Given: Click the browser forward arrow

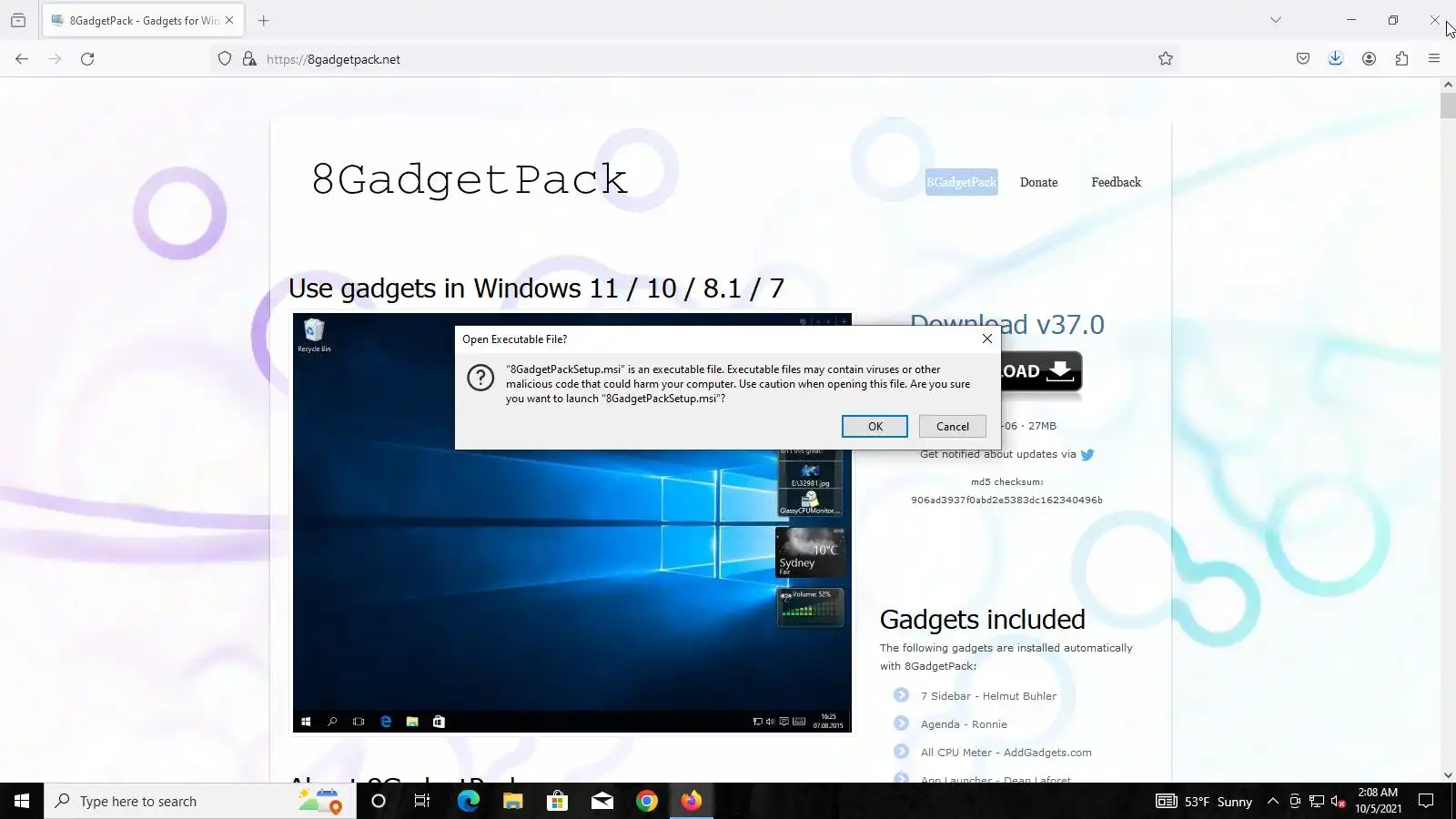Looking at the screenshot, I should click(55, 59).
